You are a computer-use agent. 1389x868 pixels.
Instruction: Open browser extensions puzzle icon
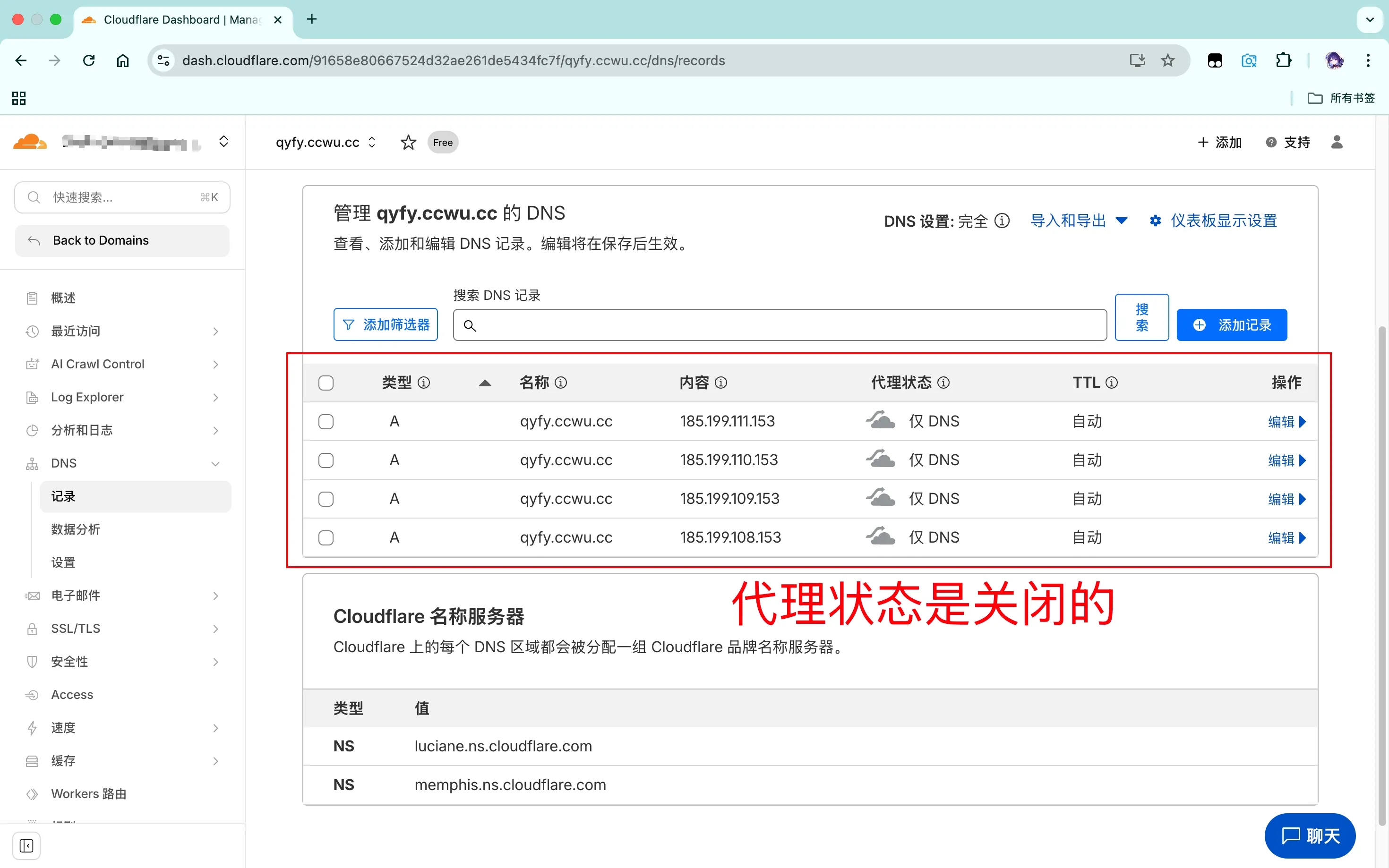pos(1283,61)
